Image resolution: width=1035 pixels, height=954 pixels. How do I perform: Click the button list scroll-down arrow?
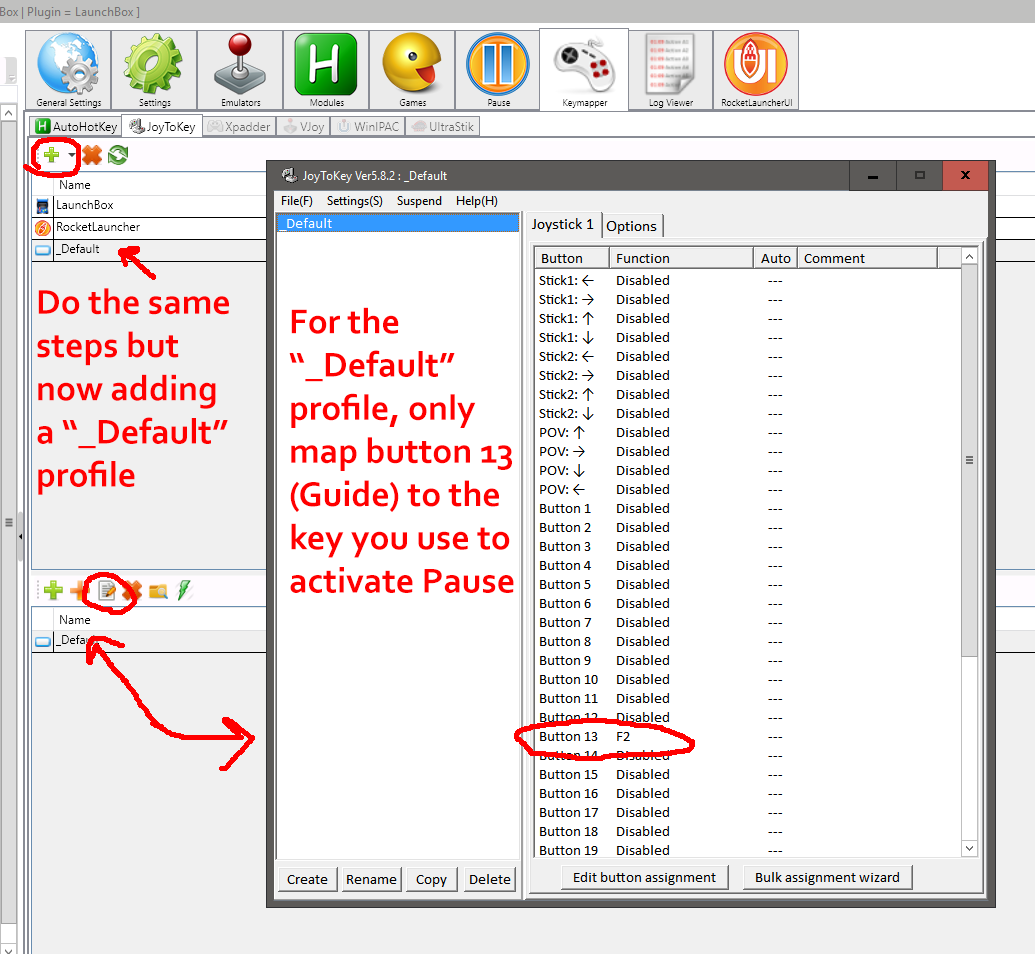(969, 848)
